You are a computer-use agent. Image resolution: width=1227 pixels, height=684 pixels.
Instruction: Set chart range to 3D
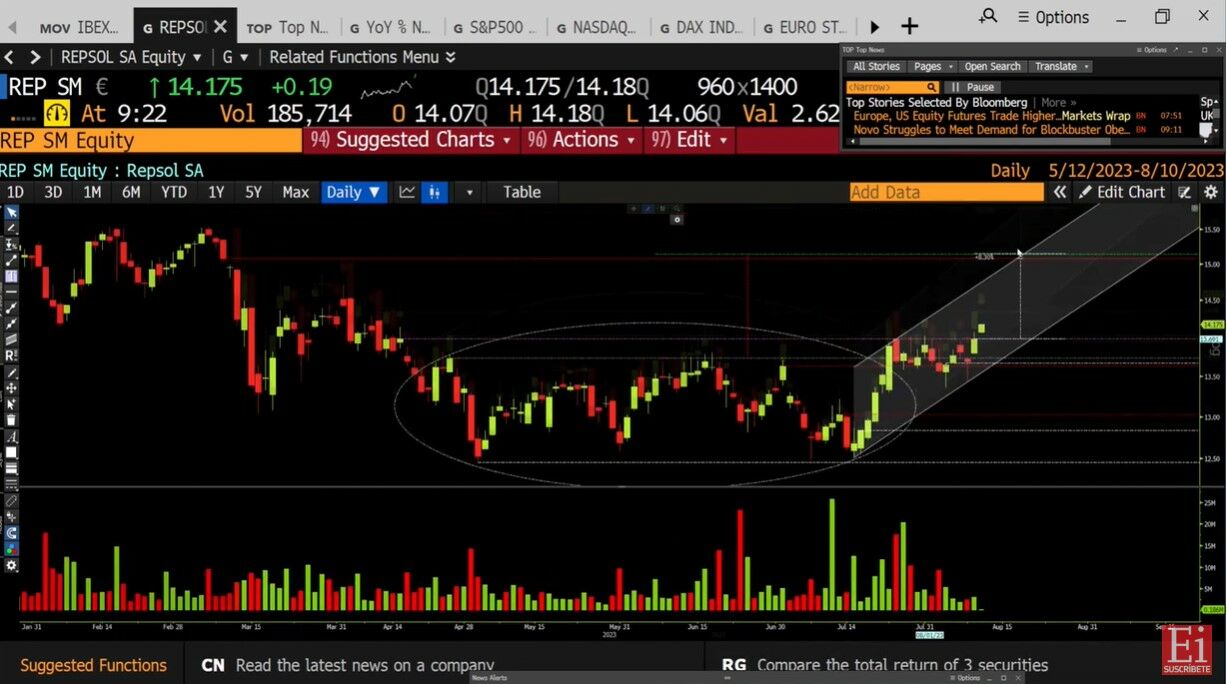tap(53, 192)
